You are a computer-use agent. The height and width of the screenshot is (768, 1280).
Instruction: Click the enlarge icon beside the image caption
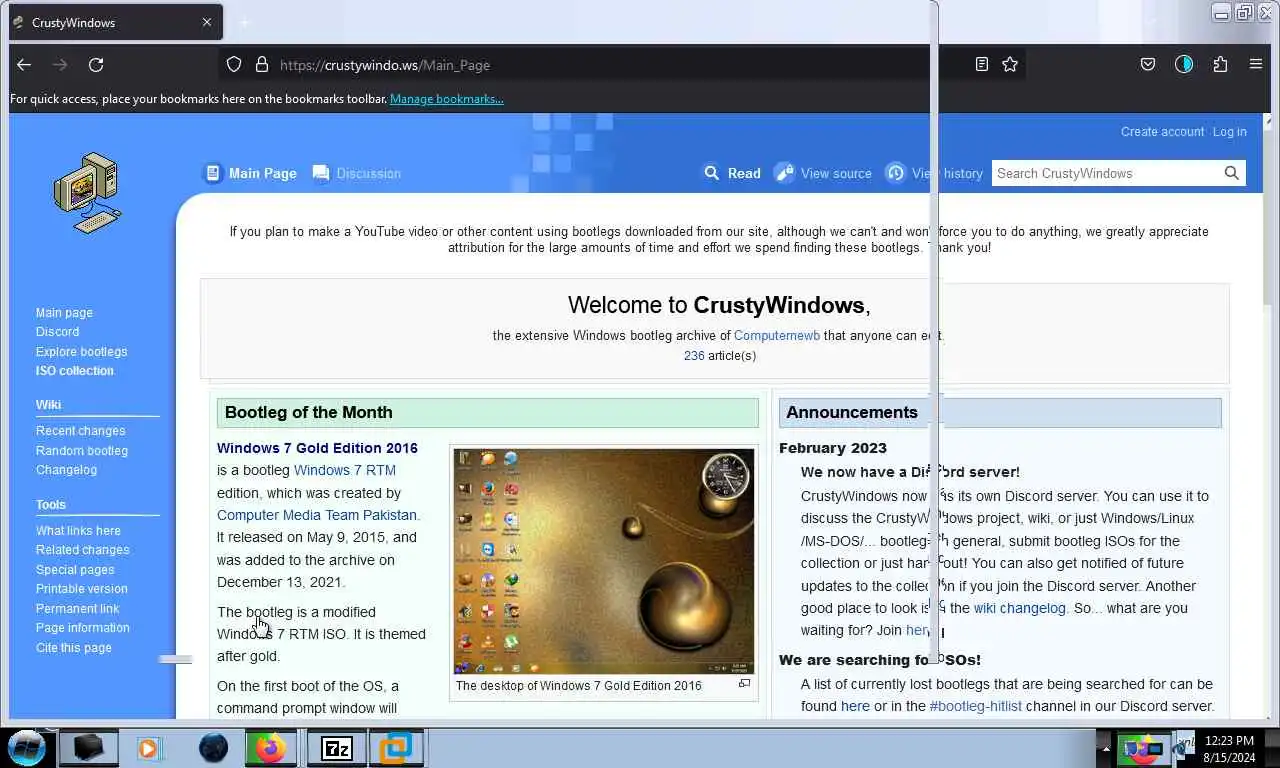(x=744, y=684)
